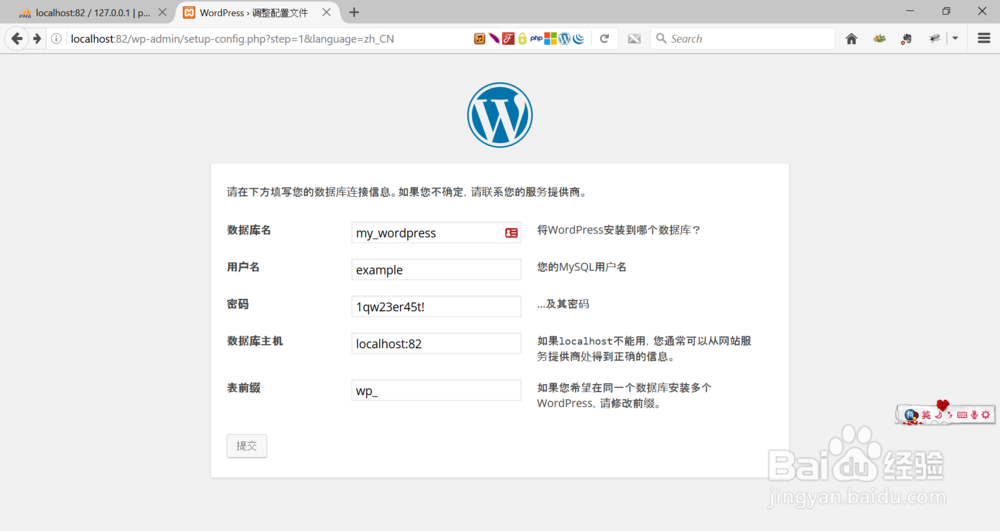
Task: Click the WordPress logo above the form
Action: [x=500, y=115]
